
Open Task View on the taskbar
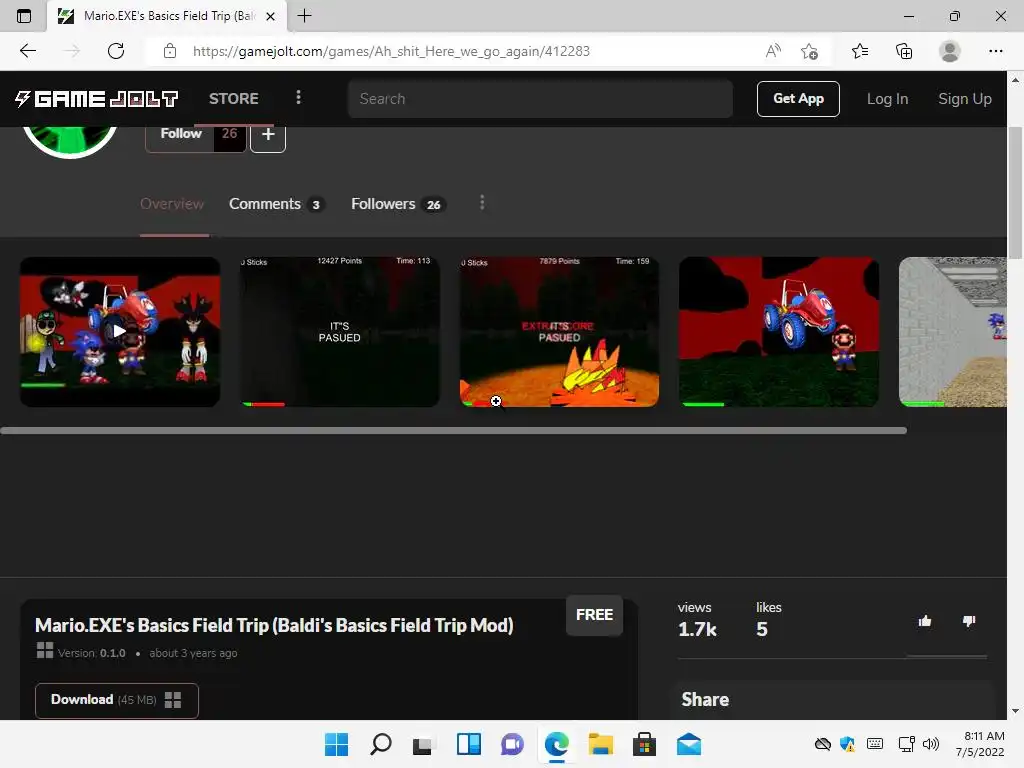423,744
